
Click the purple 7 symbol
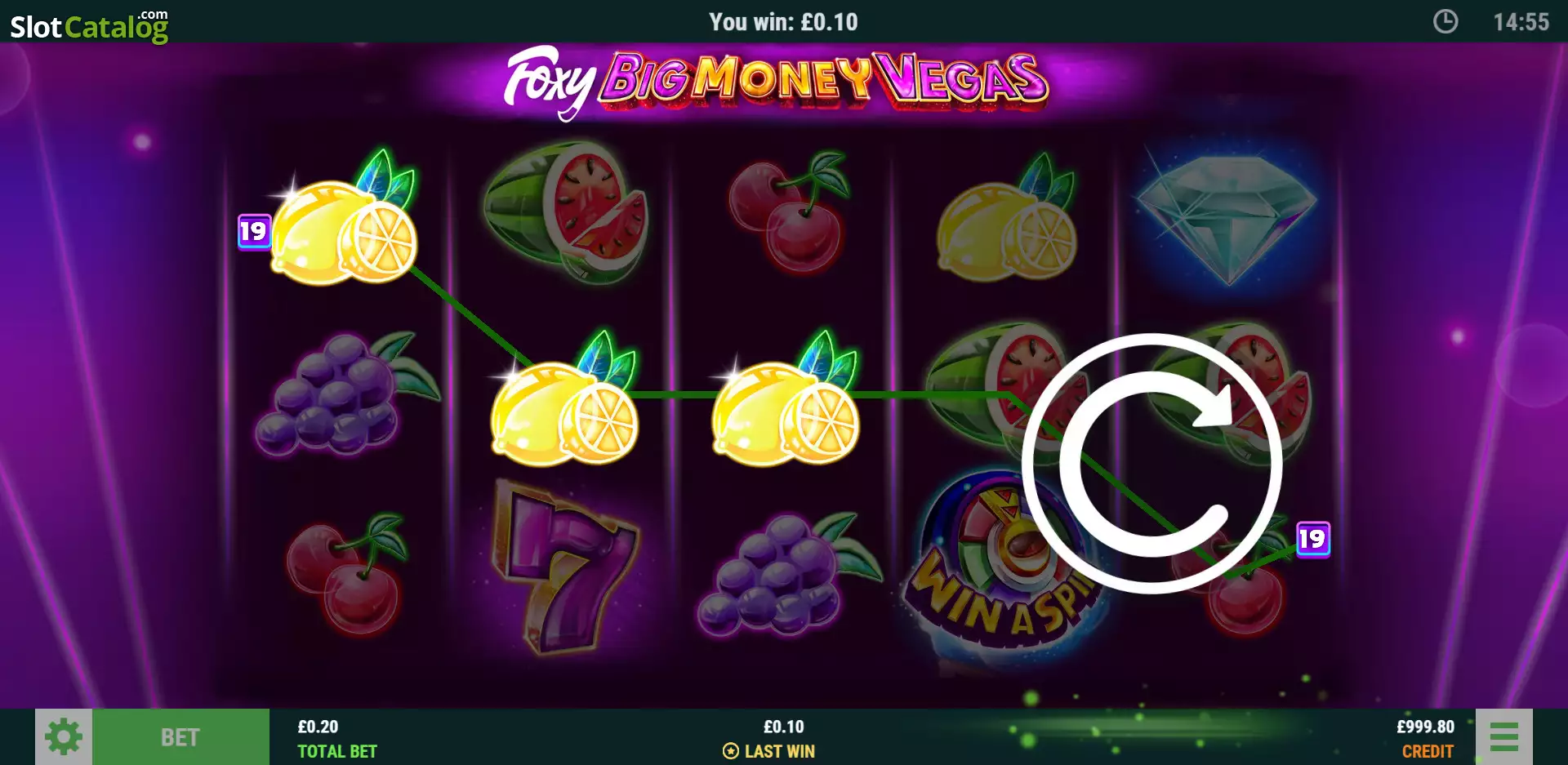(x=565, y=567)
